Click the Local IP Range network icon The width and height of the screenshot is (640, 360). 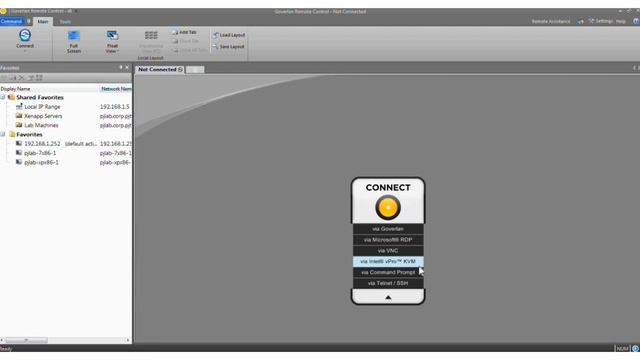click(19, 107)
